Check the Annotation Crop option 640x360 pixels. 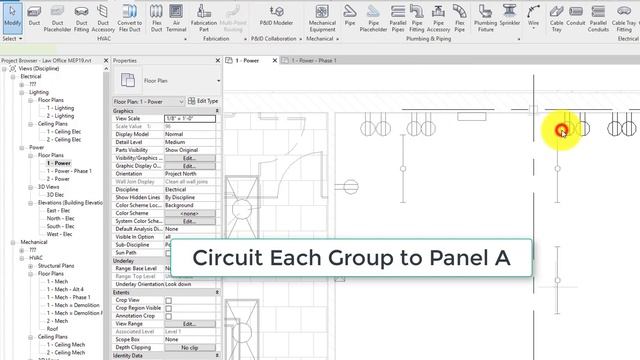point(168,316)
